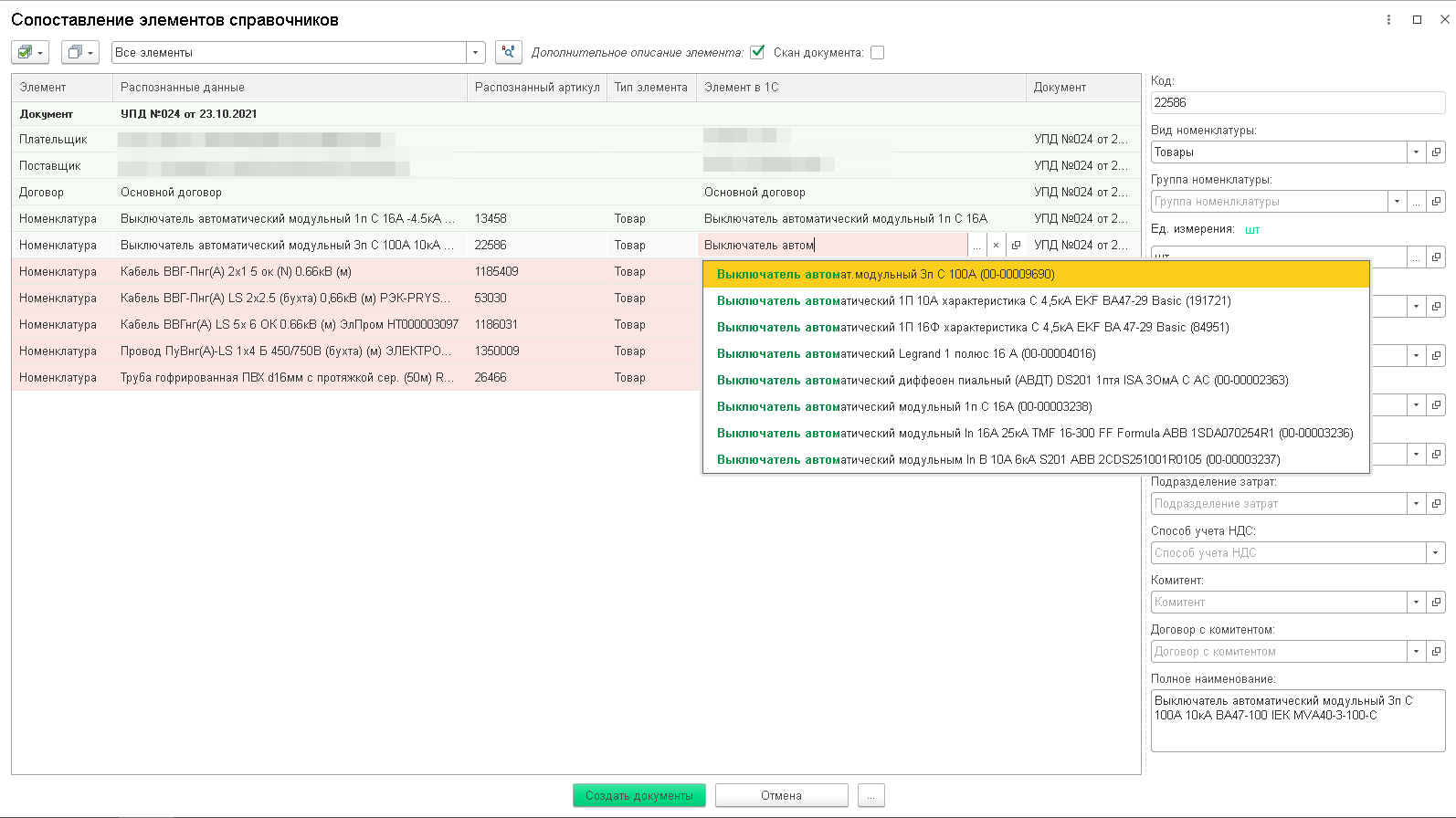
Task: Click the Основной договор recognized data cell
Action: point(290,193)
